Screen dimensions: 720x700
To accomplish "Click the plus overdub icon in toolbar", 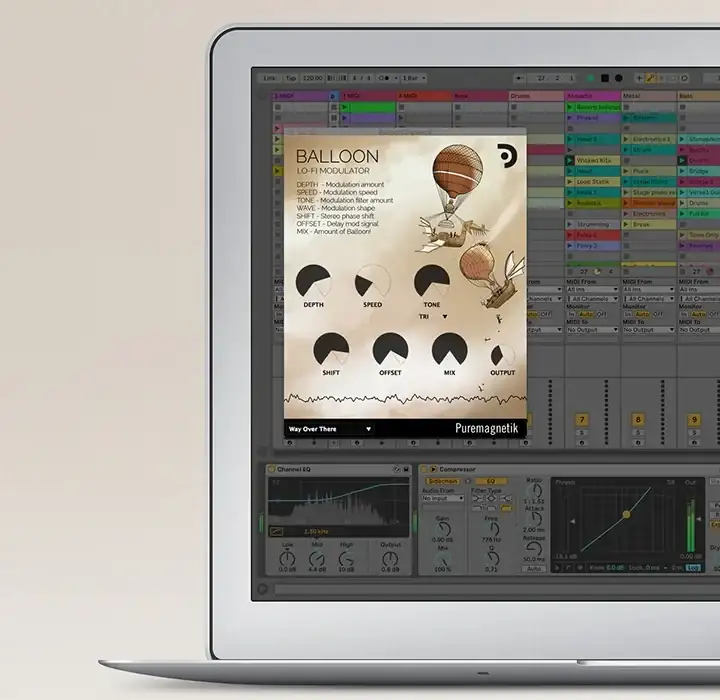I will pos(639,79).
